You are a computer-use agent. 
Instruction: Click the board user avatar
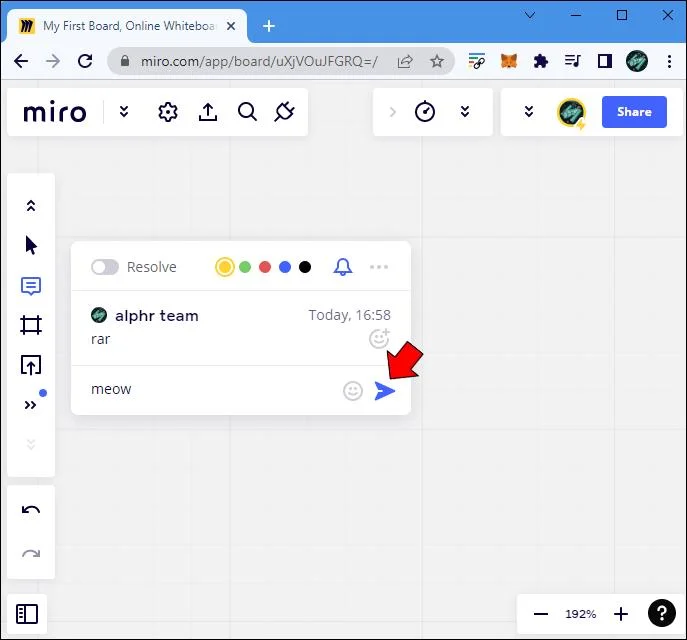tap(571, 112)
